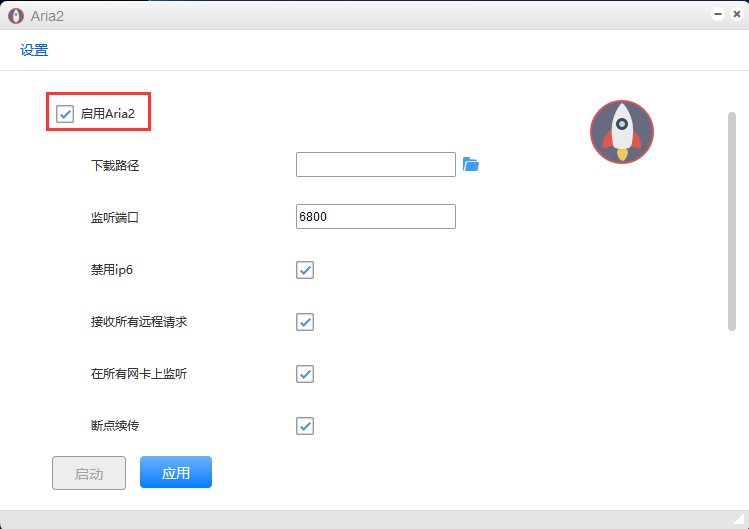Screen dimensions: 749x529
Task: Click the vertical scrollbar thumb
Action: (x=732, y=220)
